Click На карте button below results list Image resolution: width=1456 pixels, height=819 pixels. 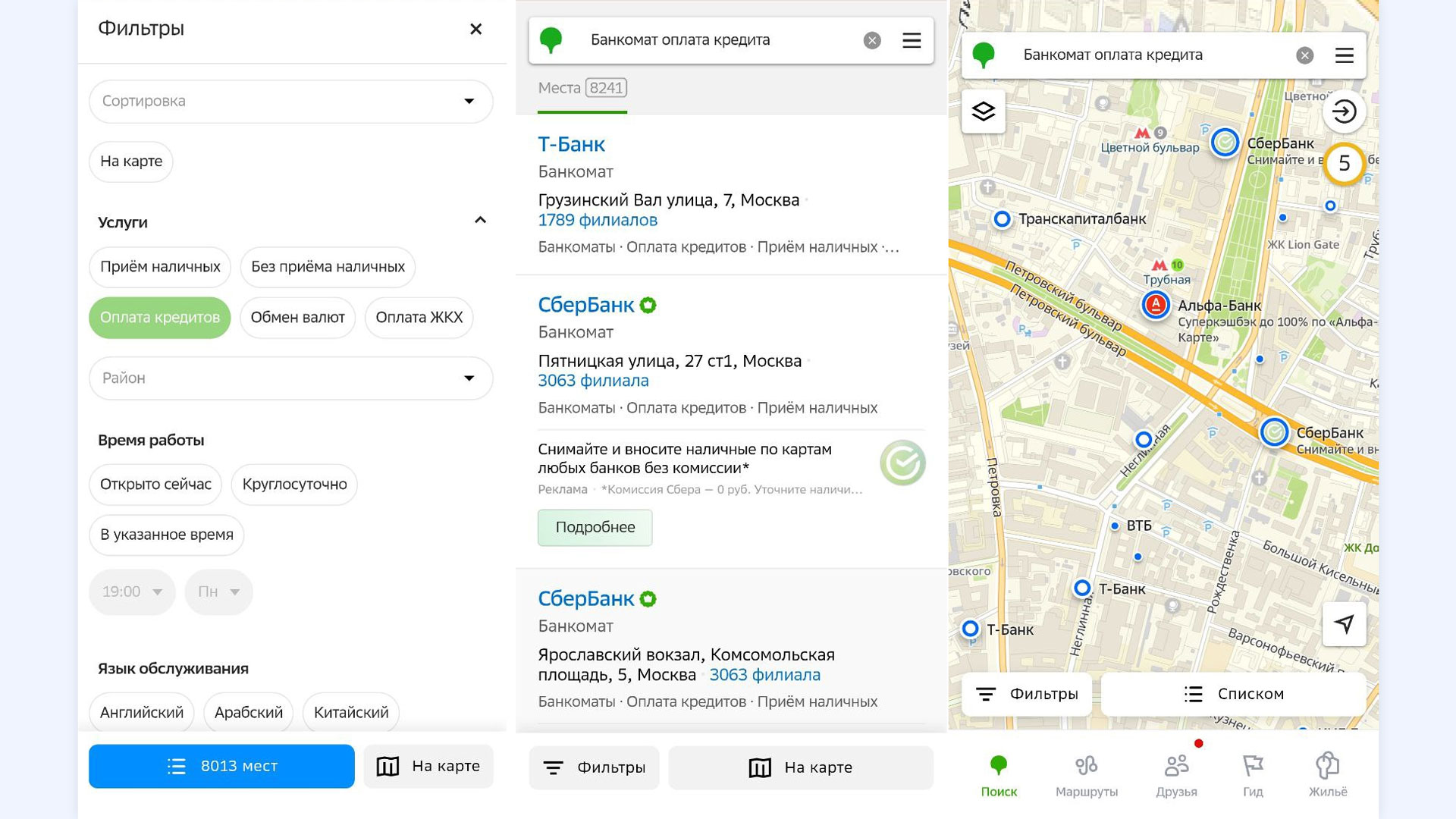[x=800, y=768]
